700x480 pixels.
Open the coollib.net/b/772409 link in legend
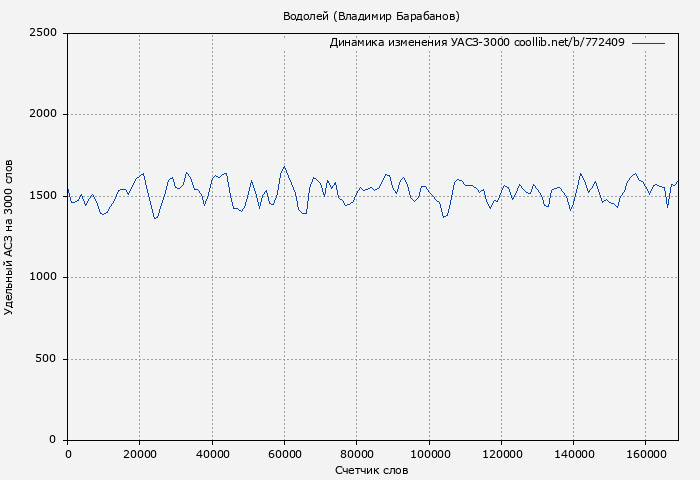point(569,43)
